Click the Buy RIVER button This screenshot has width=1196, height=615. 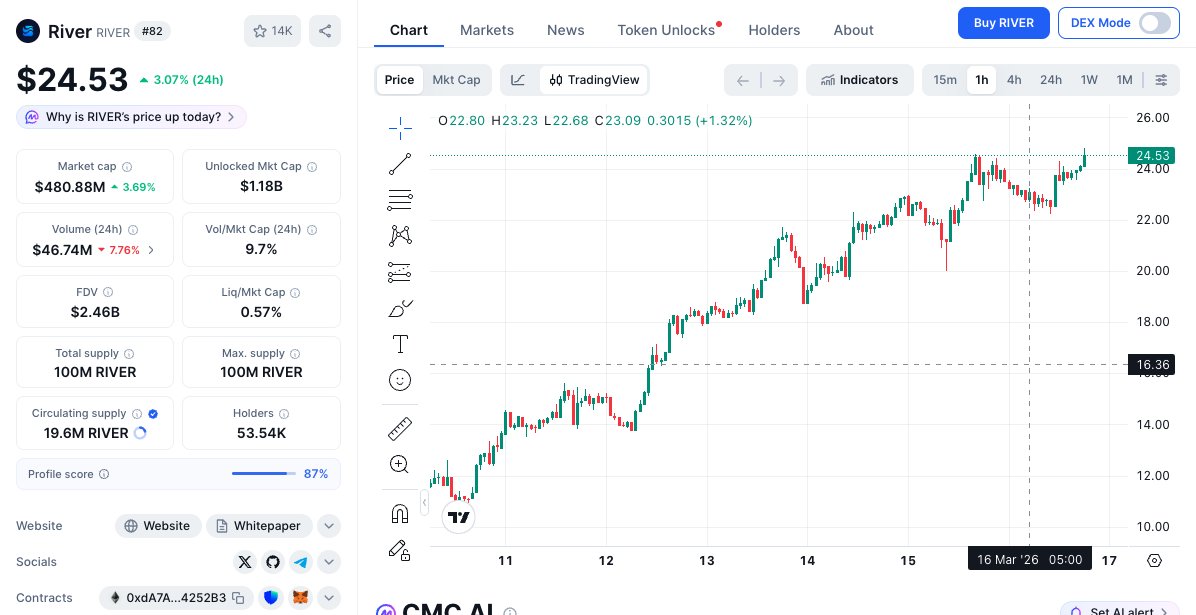1003,23
